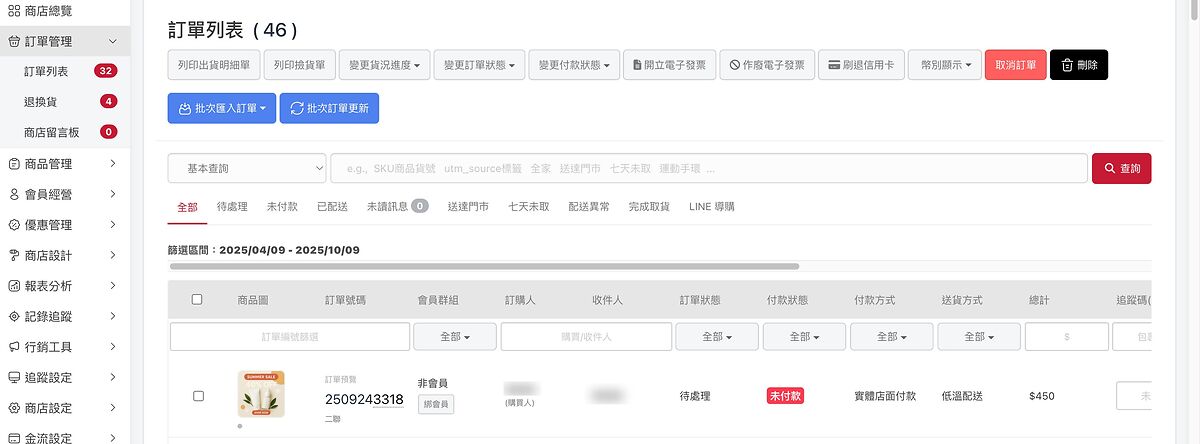1200x444 pixels.
Task: Click the 訂單編號篩選 filter input field
Action: click(290, 337)
